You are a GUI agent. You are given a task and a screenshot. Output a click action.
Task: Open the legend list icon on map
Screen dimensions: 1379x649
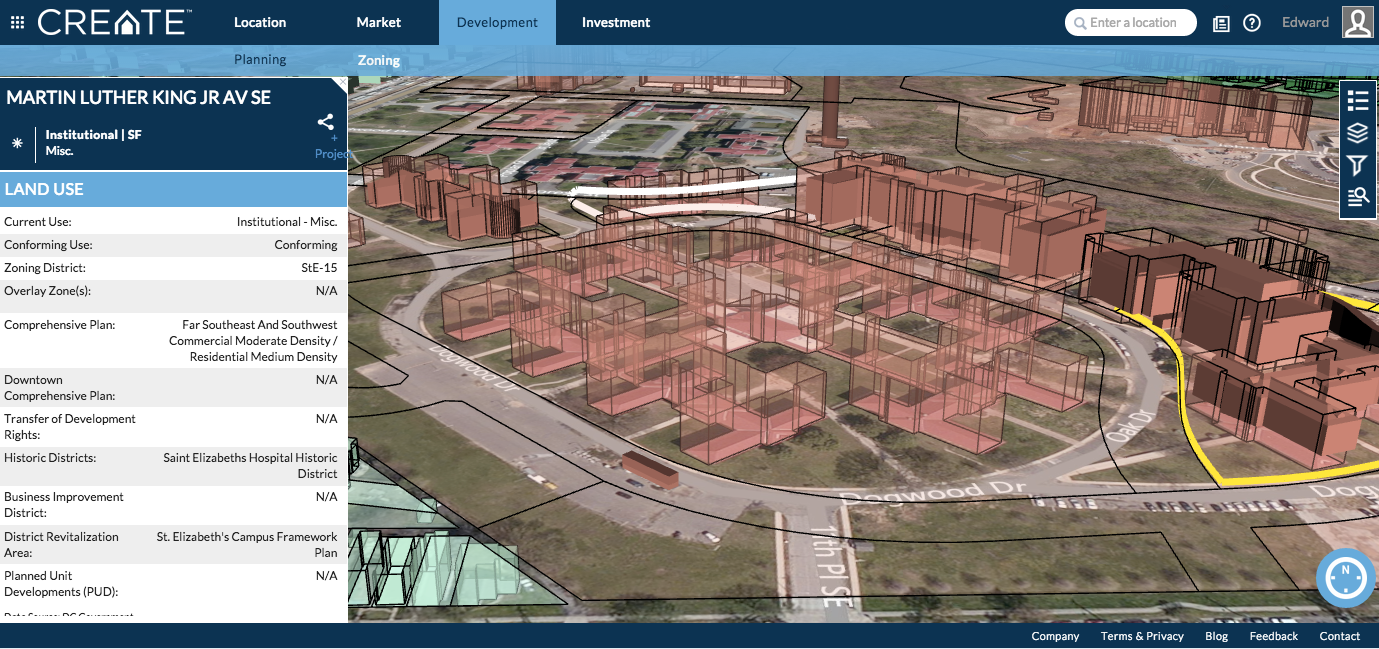pos(1357,100)
